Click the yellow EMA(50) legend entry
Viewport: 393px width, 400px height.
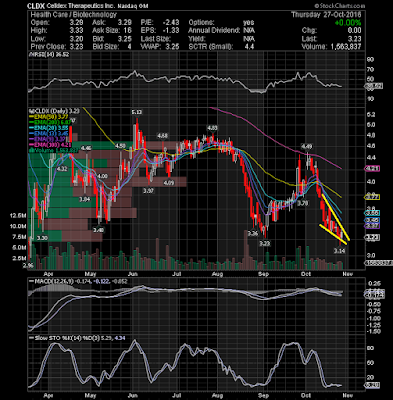[50, 117]
